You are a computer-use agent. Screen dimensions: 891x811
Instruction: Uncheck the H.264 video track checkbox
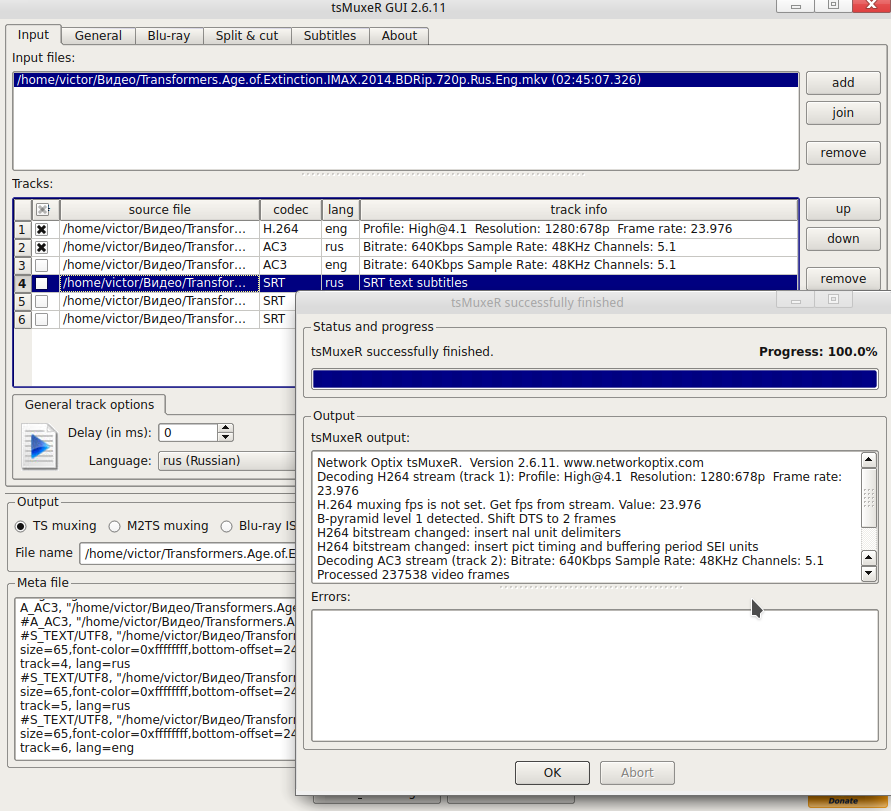tap(42, 229)
